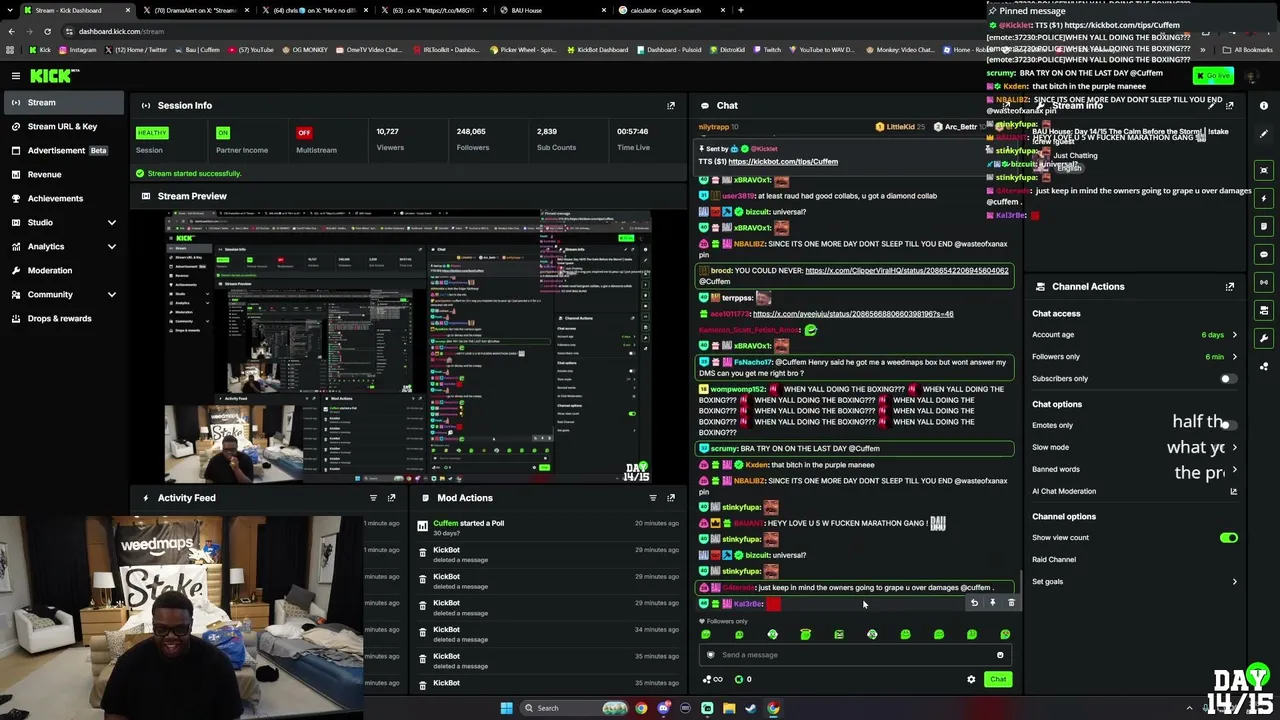This screenshot has height=720, width=1280.
Task: Open the kickbot.com/tips/Cuffem link in chat
Action: [x=783, y=162]
